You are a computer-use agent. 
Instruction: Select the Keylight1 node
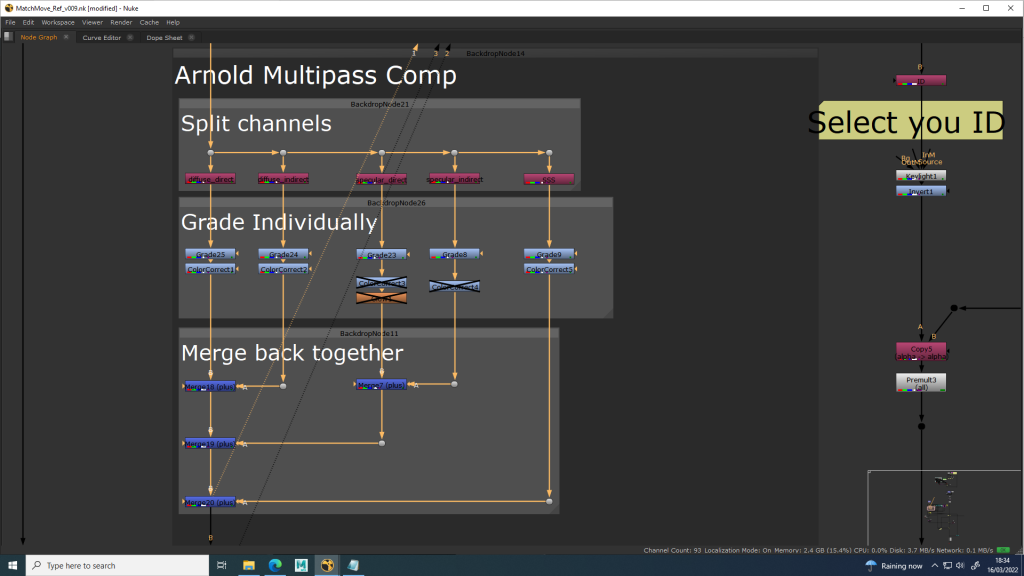(x=921, y=176)
